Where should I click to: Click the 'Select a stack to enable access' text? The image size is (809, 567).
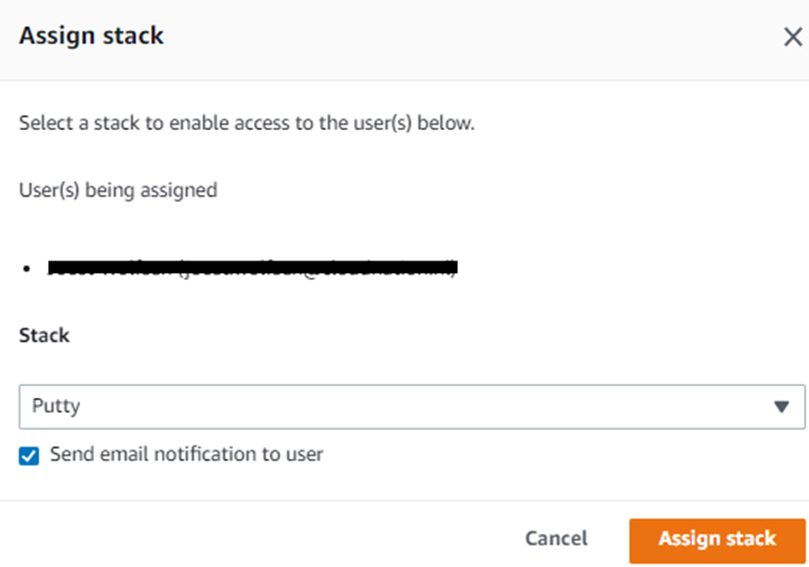pyautogui.click(x=246, y=125)
